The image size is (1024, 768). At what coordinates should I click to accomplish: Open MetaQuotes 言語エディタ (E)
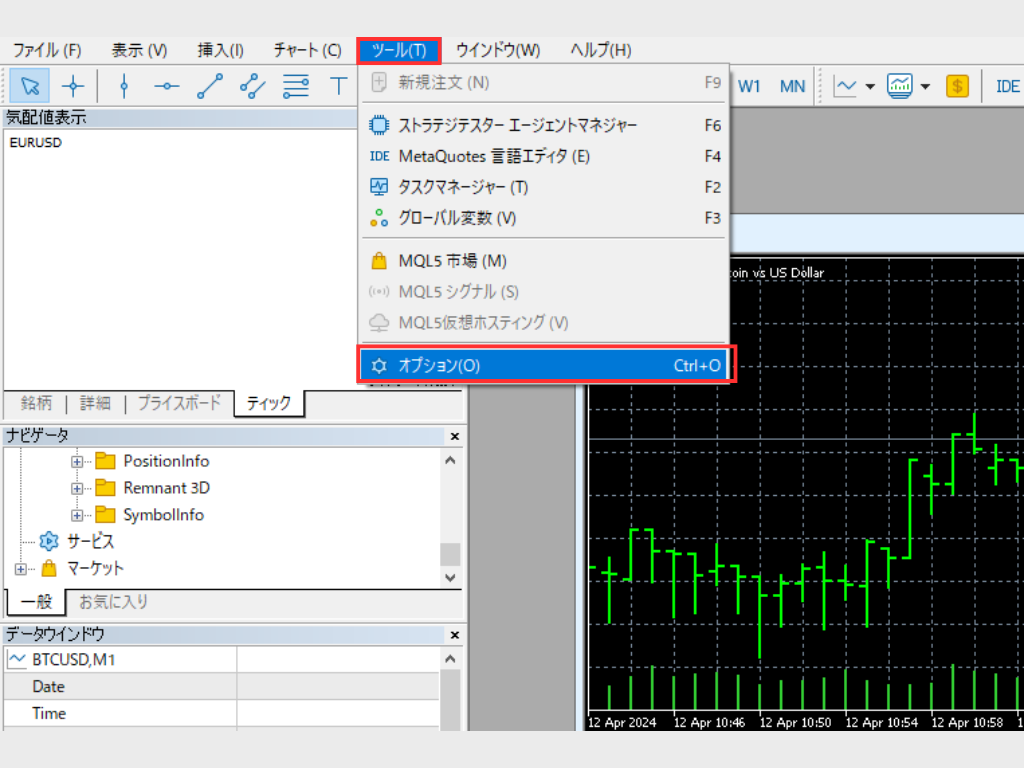(545, 156)
